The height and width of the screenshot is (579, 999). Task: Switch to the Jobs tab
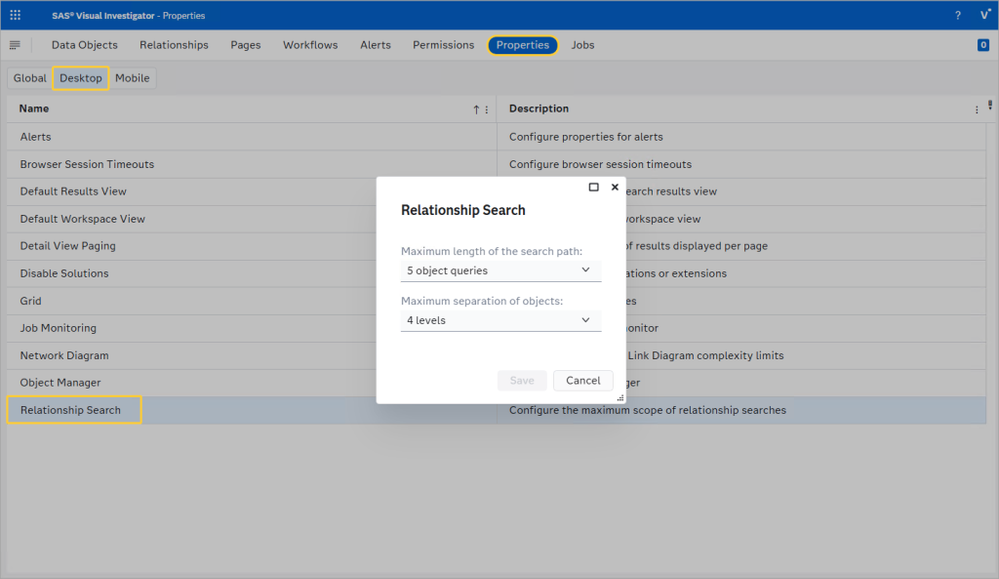[582, 45]
